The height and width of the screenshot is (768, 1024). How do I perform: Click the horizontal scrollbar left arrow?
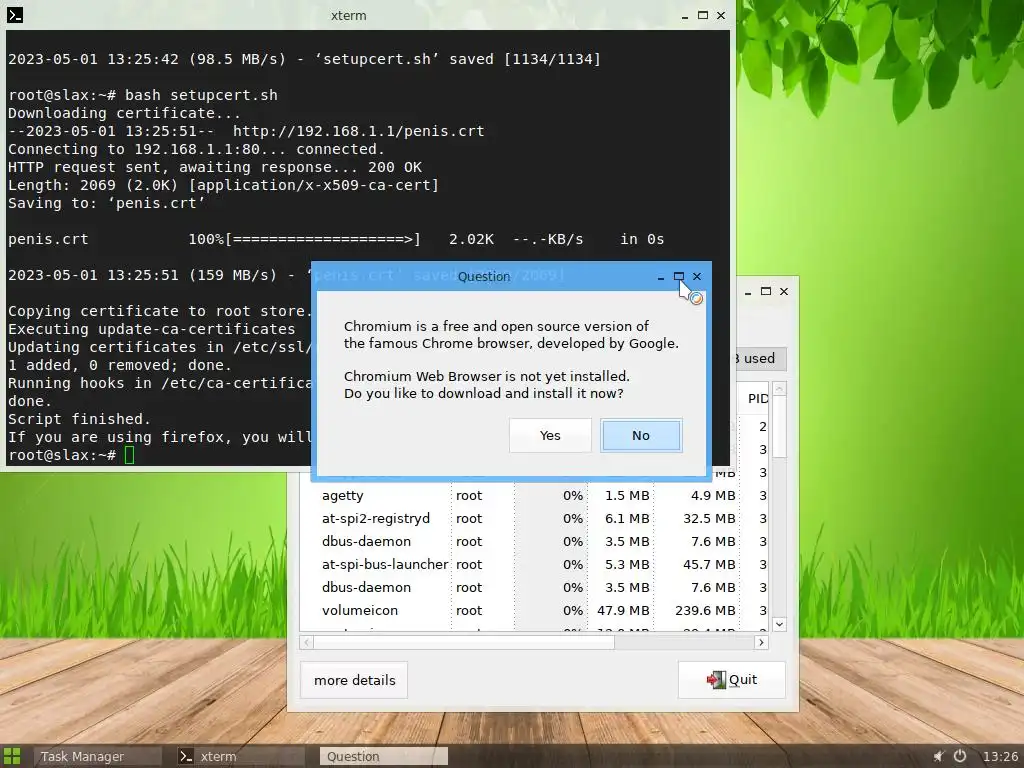point(307,643)
